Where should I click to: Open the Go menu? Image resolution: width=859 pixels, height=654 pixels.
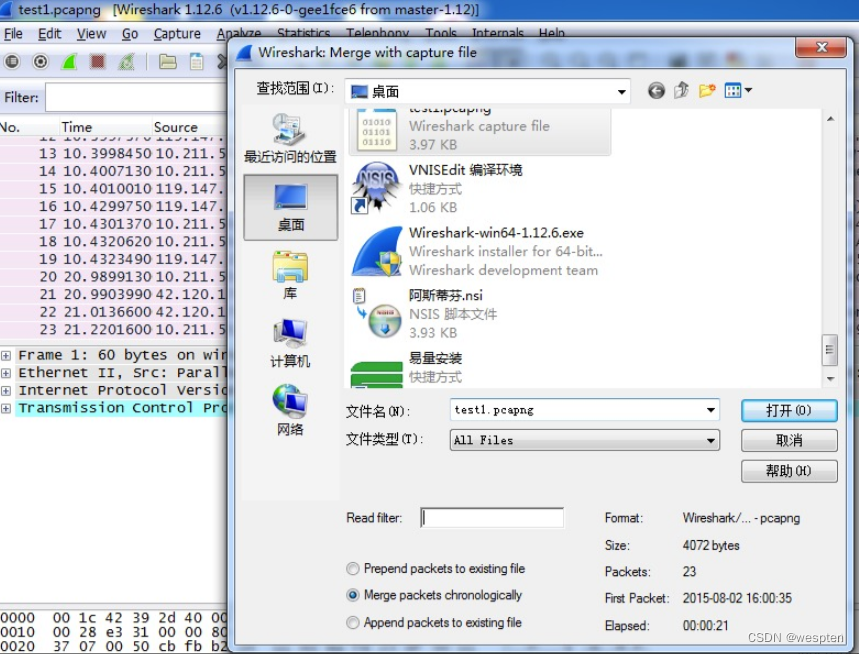tap(130, 33)
